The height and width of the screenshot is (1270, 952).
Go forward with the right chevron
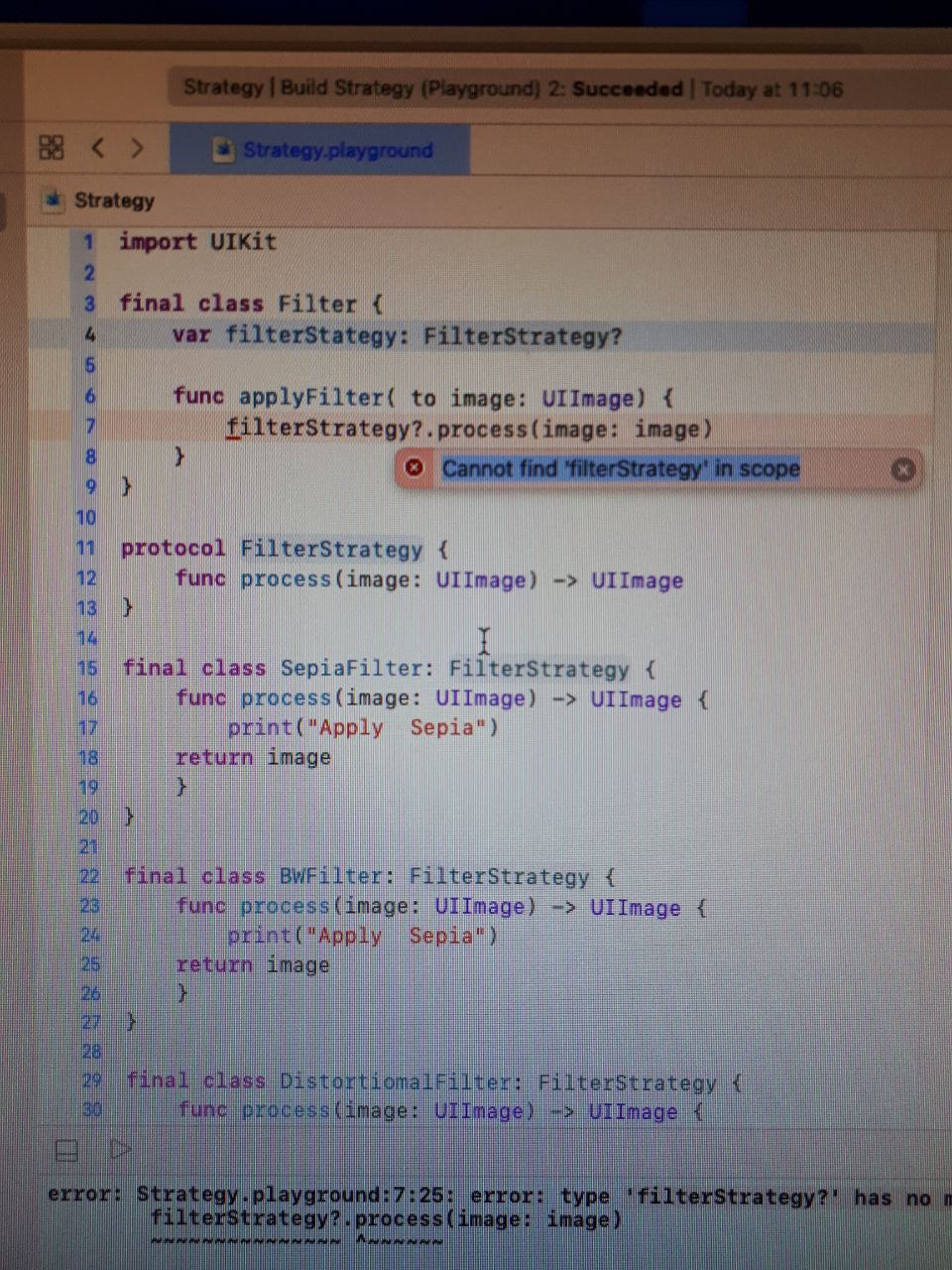[137, 148]
